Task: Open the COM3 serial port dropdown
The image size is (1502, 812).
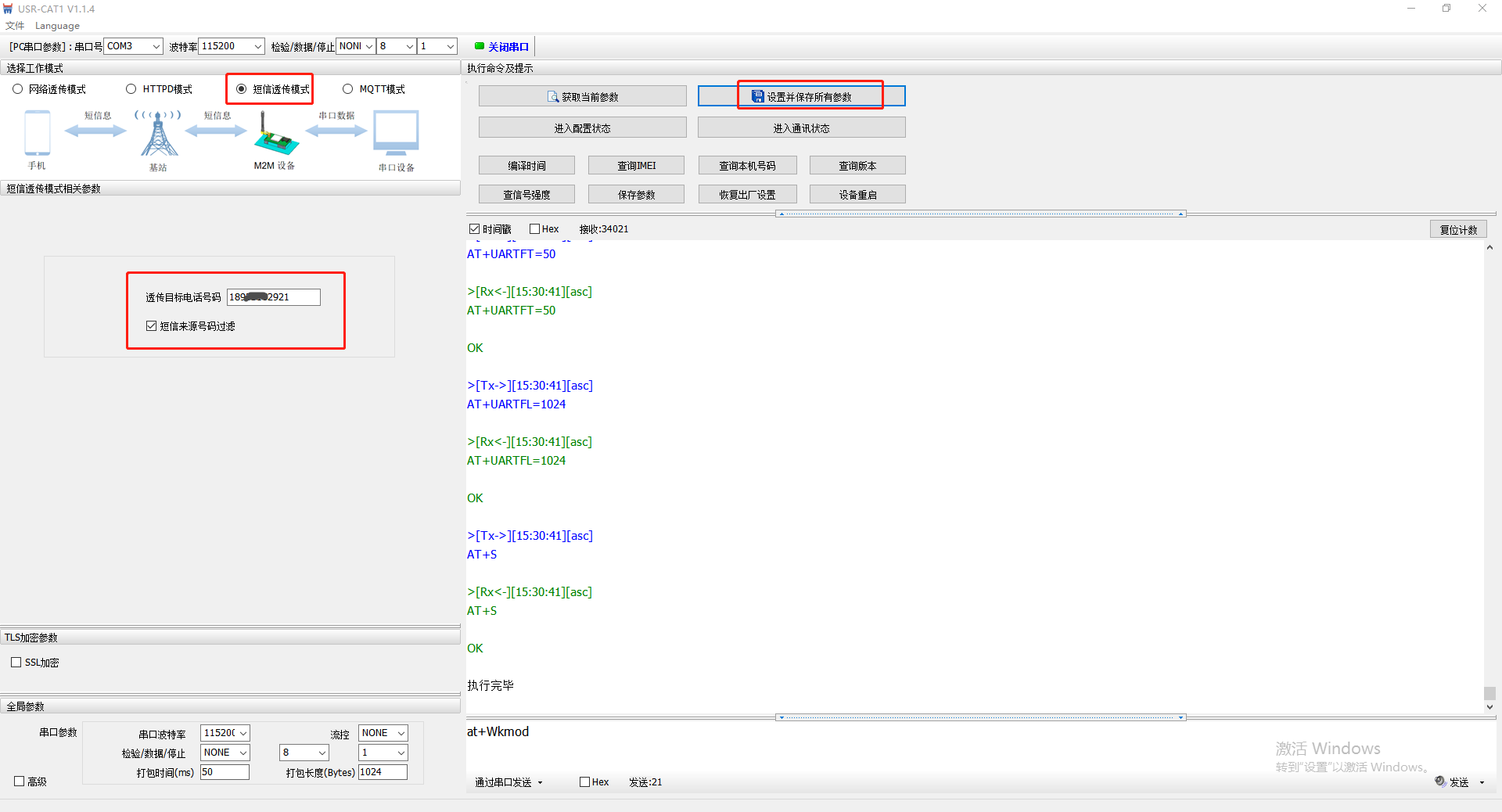Action: coord(133,46)
